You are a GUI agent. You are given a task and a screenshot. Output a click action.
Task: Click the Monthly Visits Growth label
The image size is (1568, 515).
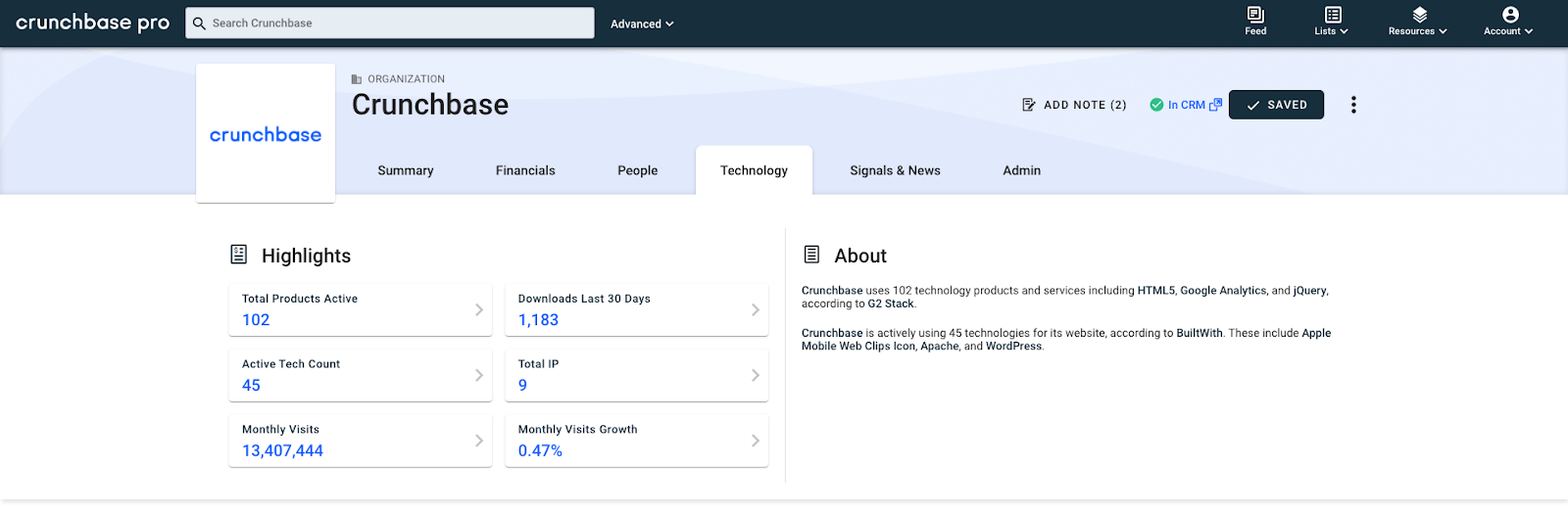pyautogui.click(x=577, y=430)
